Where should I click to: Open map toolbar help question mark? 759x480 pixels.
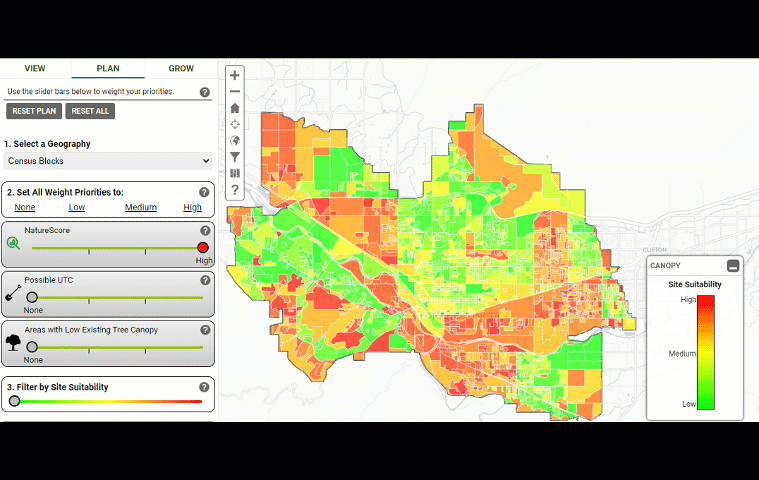[234, 190]
